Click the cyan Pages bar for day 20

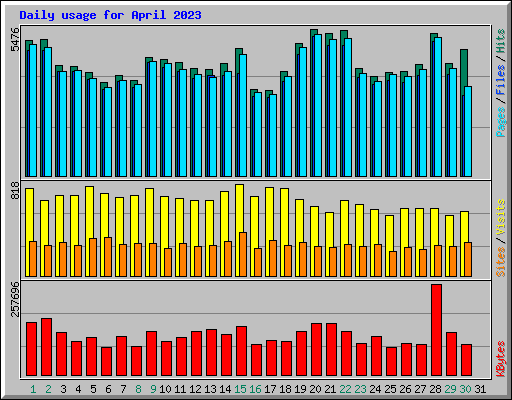click(x=318, y=105)
